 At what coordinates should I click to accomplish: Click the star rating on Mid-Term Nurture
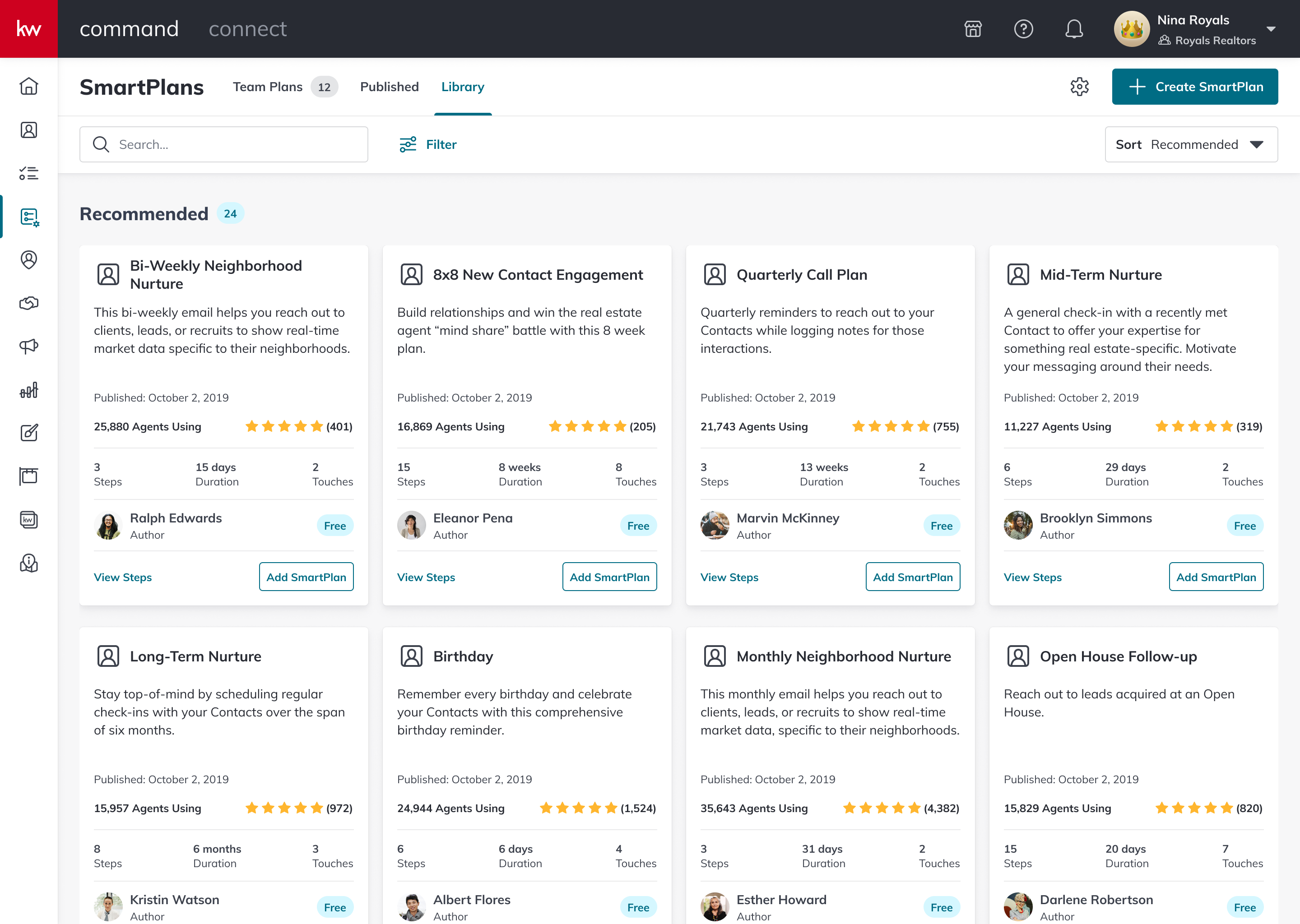[1193, 427]
